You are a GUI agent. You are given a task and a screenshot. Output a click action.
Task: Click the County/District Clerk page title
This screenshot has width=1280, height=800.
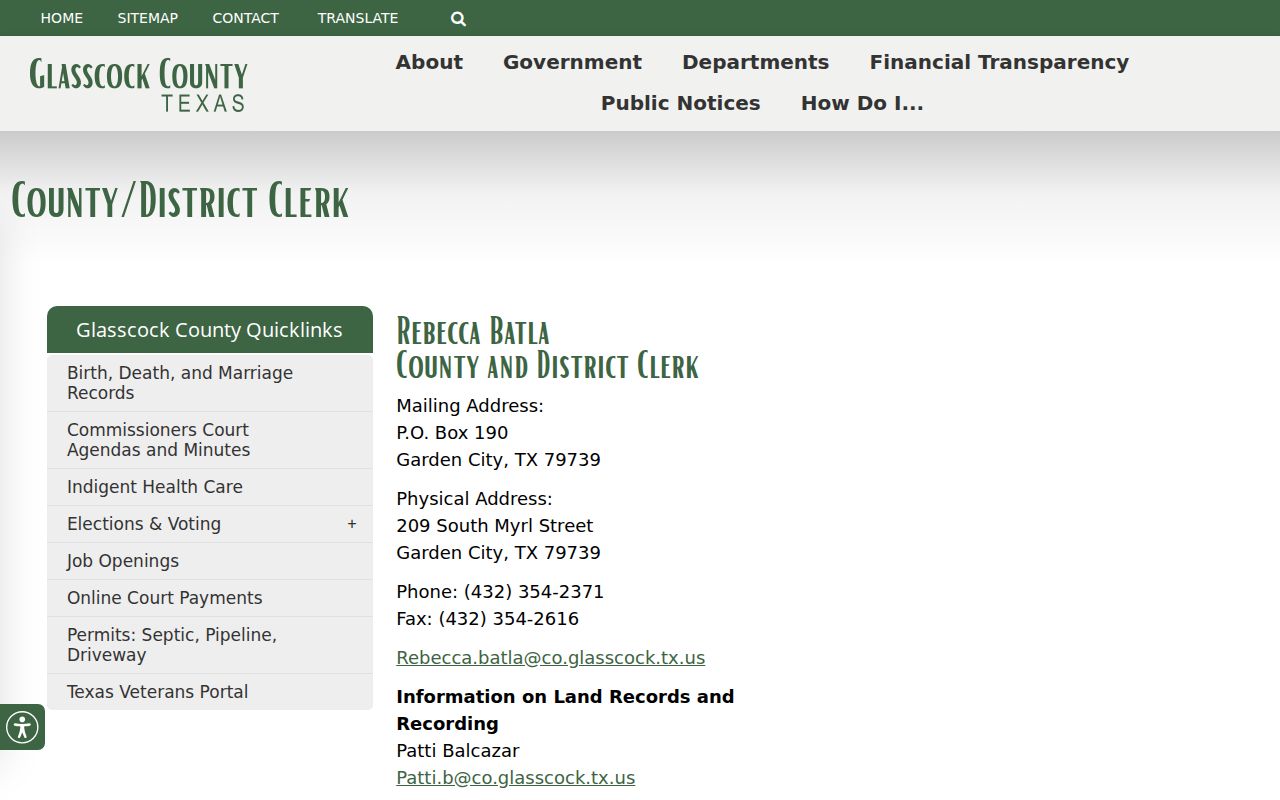pos(180,201)
